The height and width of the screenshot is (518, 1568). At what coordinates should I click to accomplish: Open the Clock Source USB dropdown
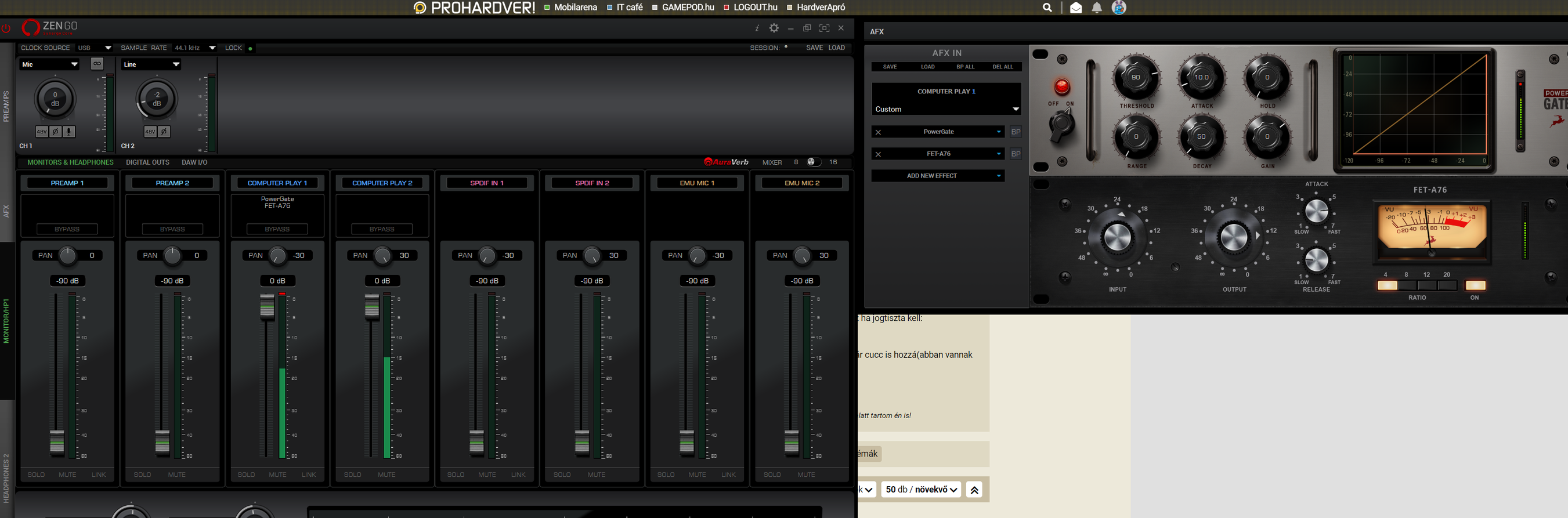coord(95,48)
